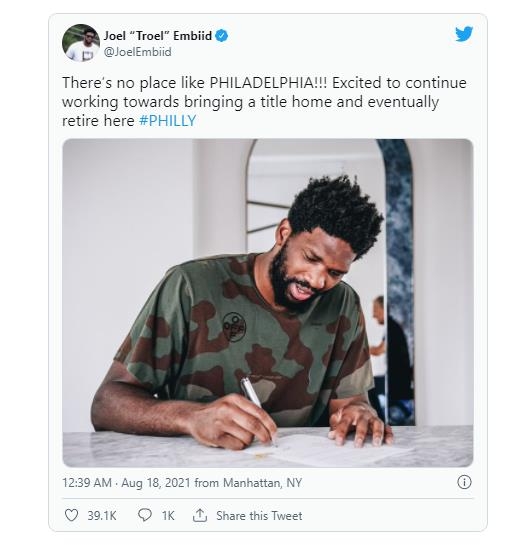Open the 12:39 AM · Aug 18, 2021 timestamp
Image resolution: width=523 pixels, height=560 pixels.
pyautogui.click(x=126, y=483)
